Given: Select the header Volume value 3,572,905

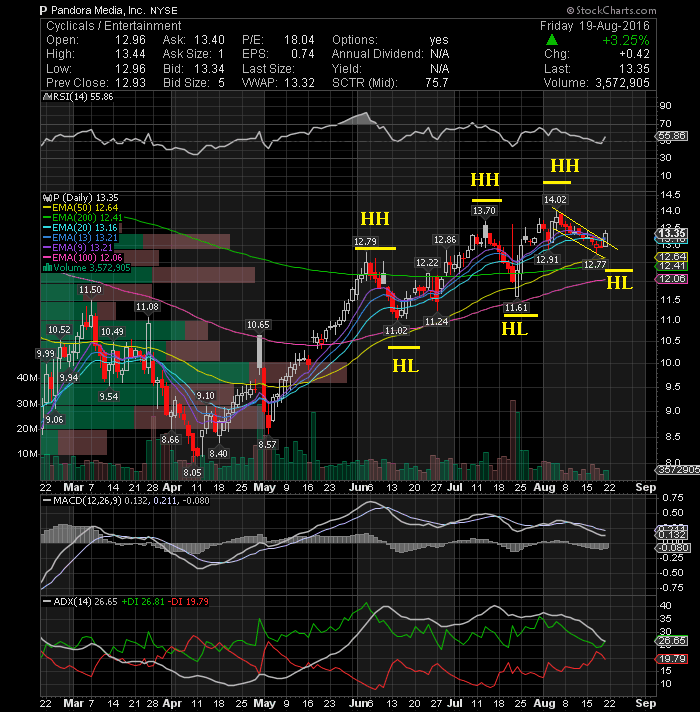Looking at the screenshot, I should point(622,83).
